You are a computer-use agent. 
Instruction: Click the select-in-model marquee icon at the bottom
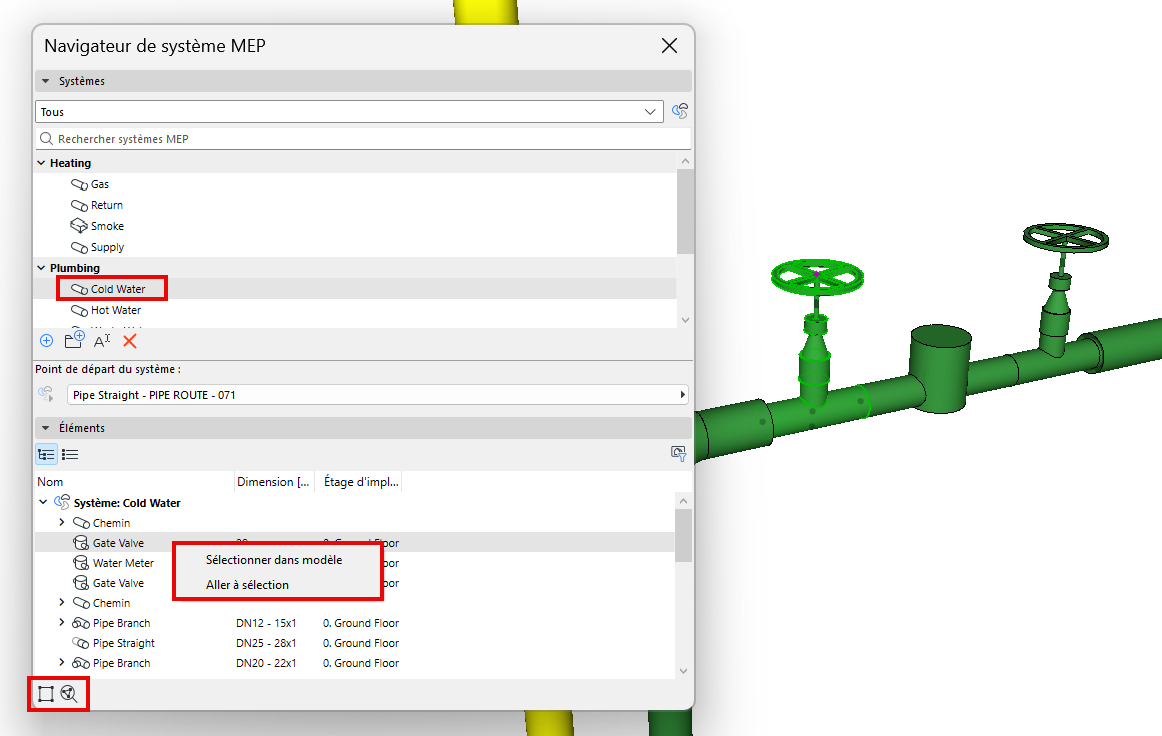46,694
